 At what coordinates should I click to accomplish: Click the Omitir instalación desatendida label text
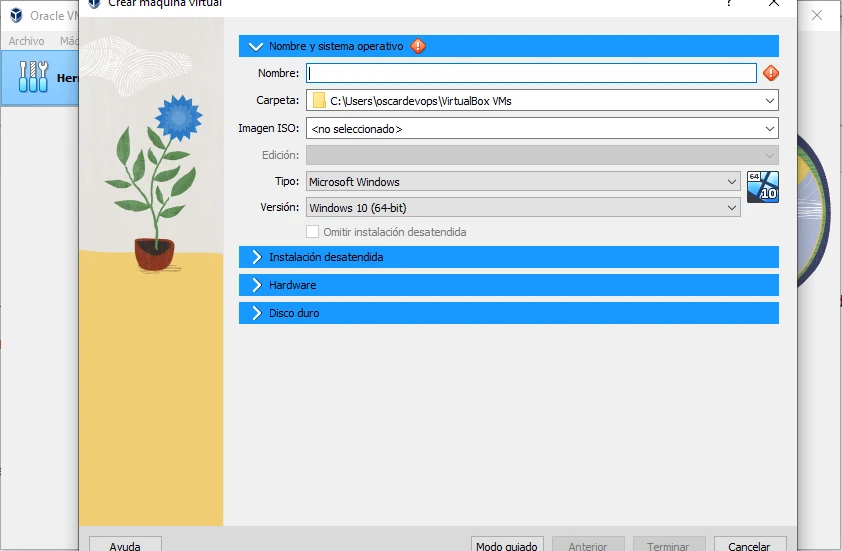point(395,232)
